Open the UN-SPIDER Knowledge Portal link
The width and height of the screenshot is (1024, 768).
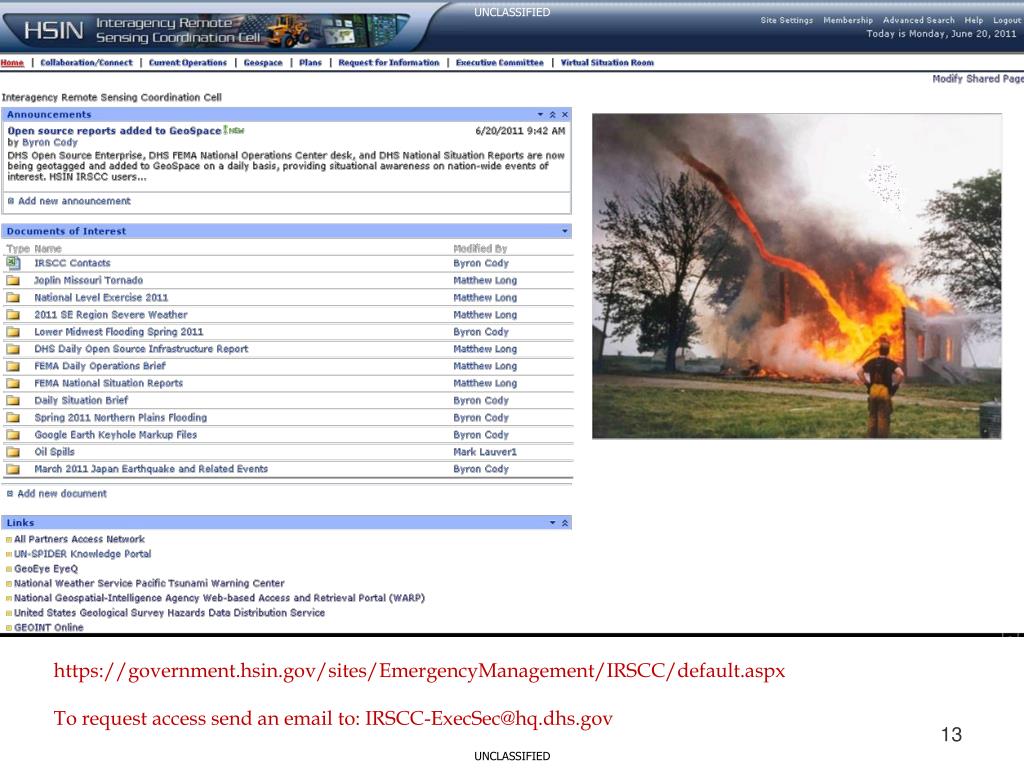pyautogui.click(x=82, y=554)
